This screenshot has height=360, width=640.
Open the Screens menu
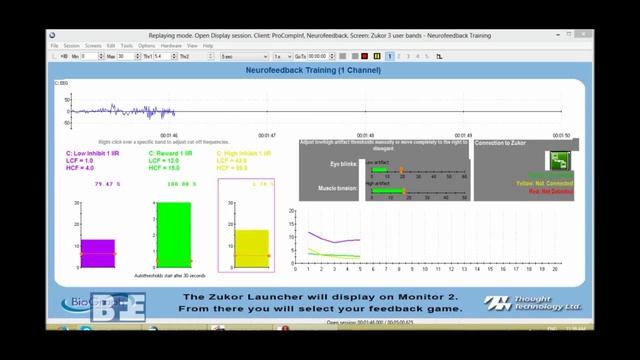coord(93,46)
